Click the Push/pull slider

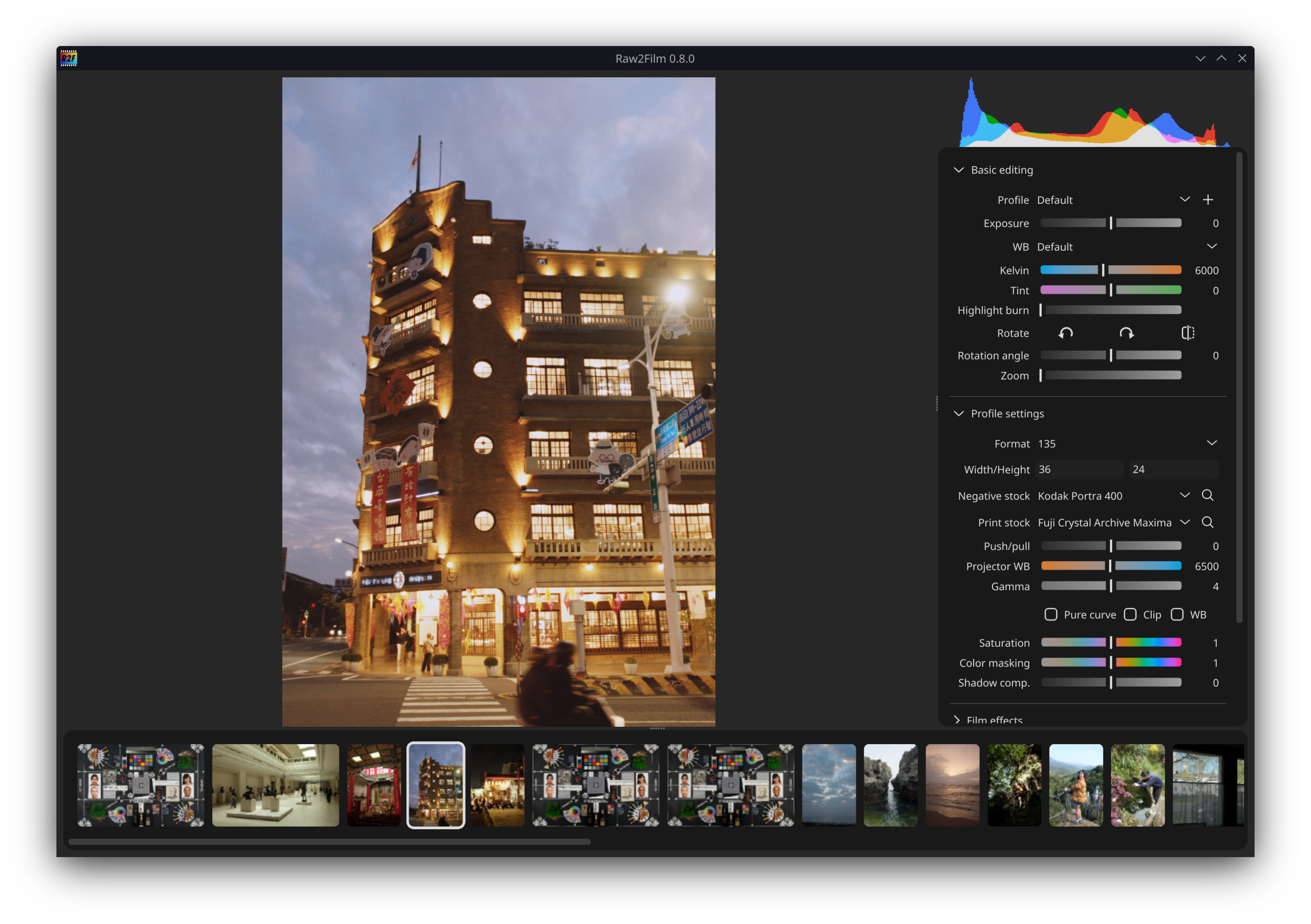point(1111,546)
